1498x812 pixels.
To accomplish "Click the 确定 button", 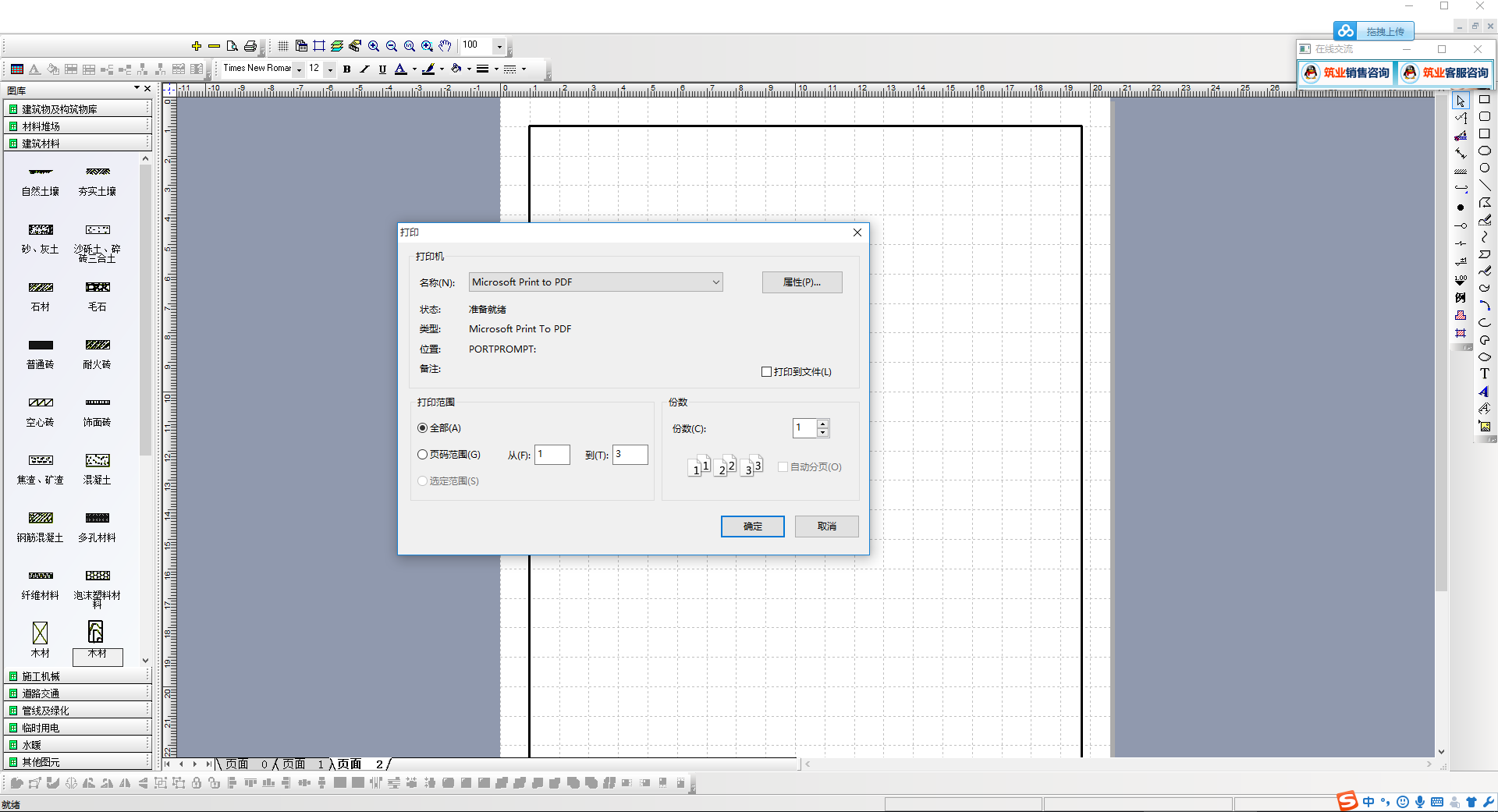I will pyautogui.click(x=752, y=527).
